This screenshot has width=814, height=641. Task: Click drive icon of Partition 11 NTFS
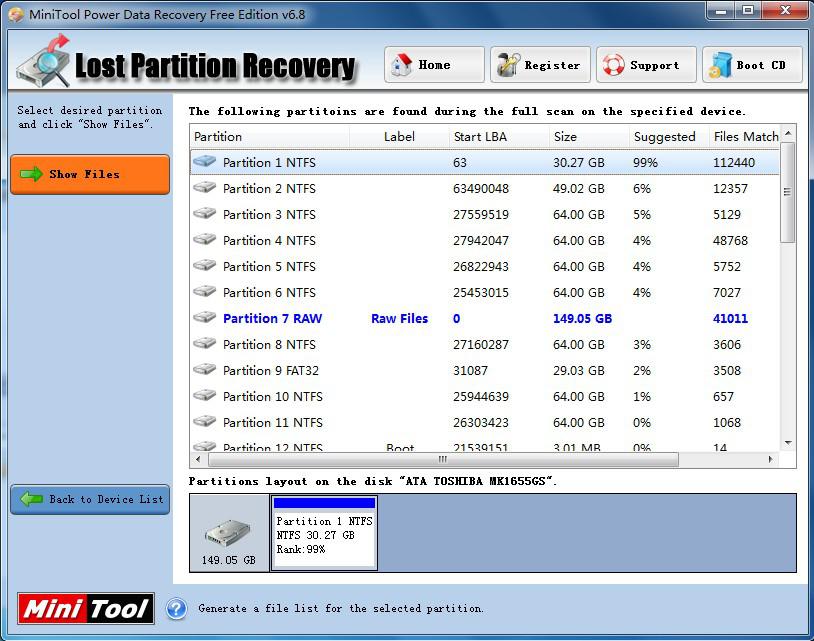[x=205, y=421]
